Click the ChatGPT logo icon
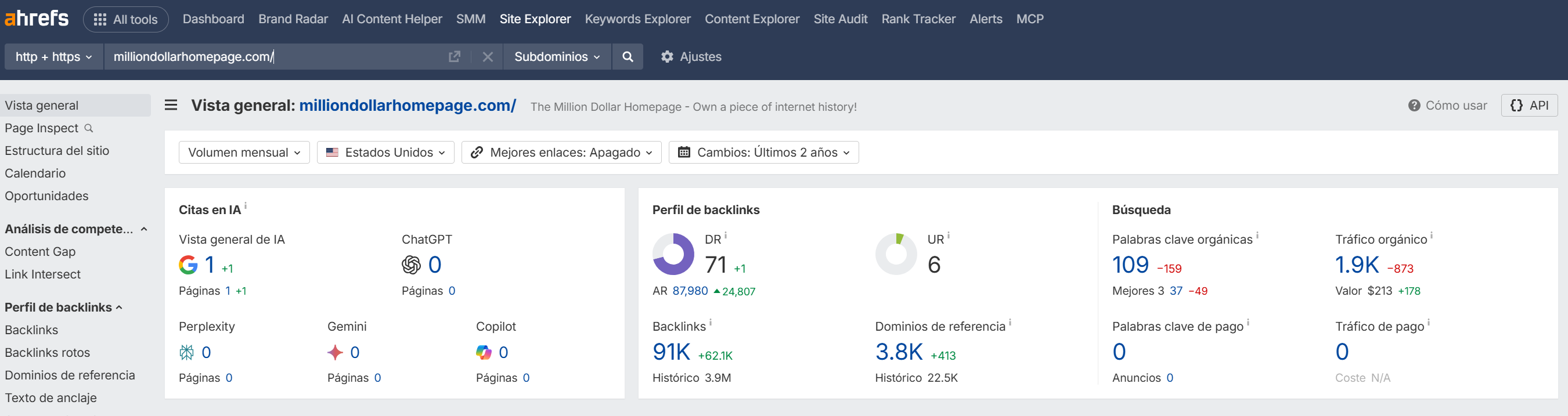Image resolution: width=1568 pixels, height=416 pixels. tap(411, 265)
